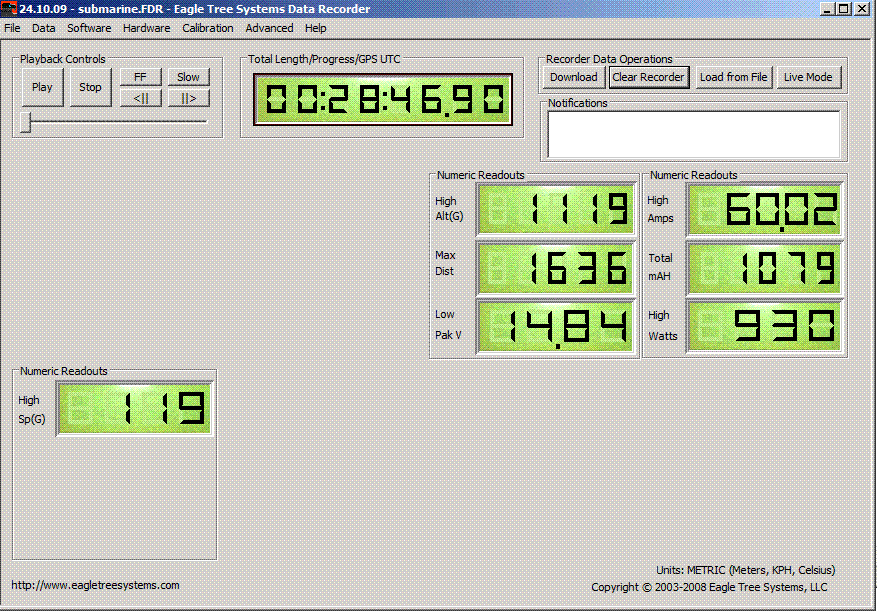Screen dimensions: 877x611
Task: Click the High Sp(G) label
Action: 32,410
